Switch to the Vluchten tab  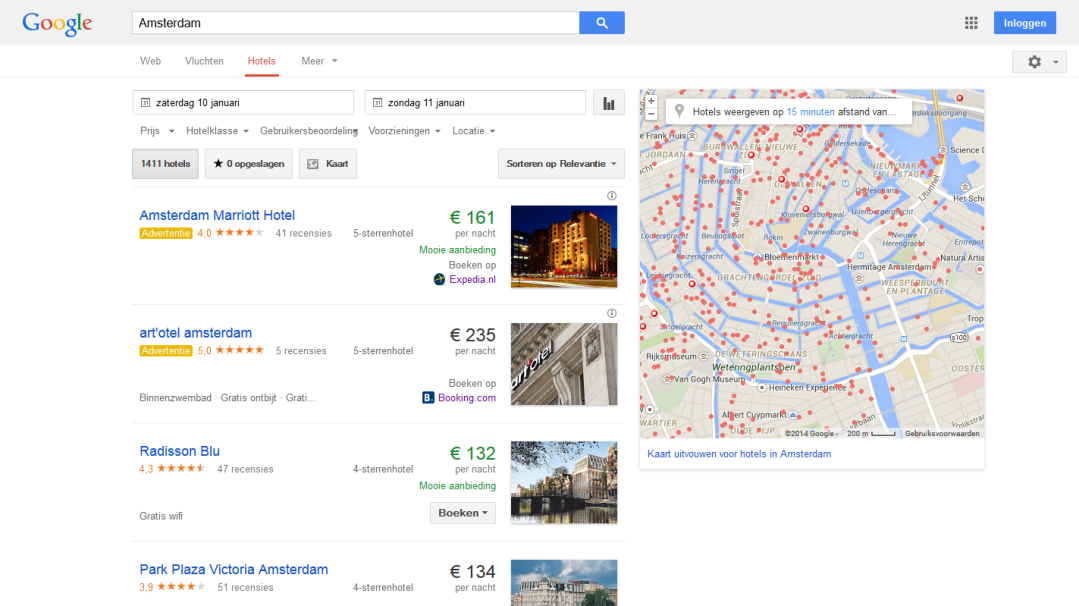tap(204, 61)
